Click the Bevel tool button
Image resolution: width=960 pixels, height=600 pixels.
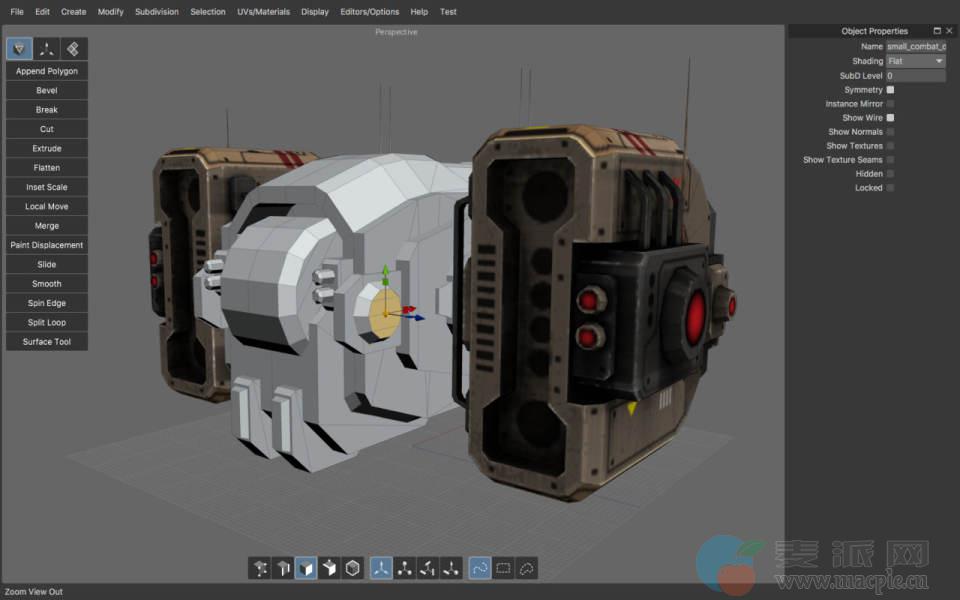tap(47, 90)
